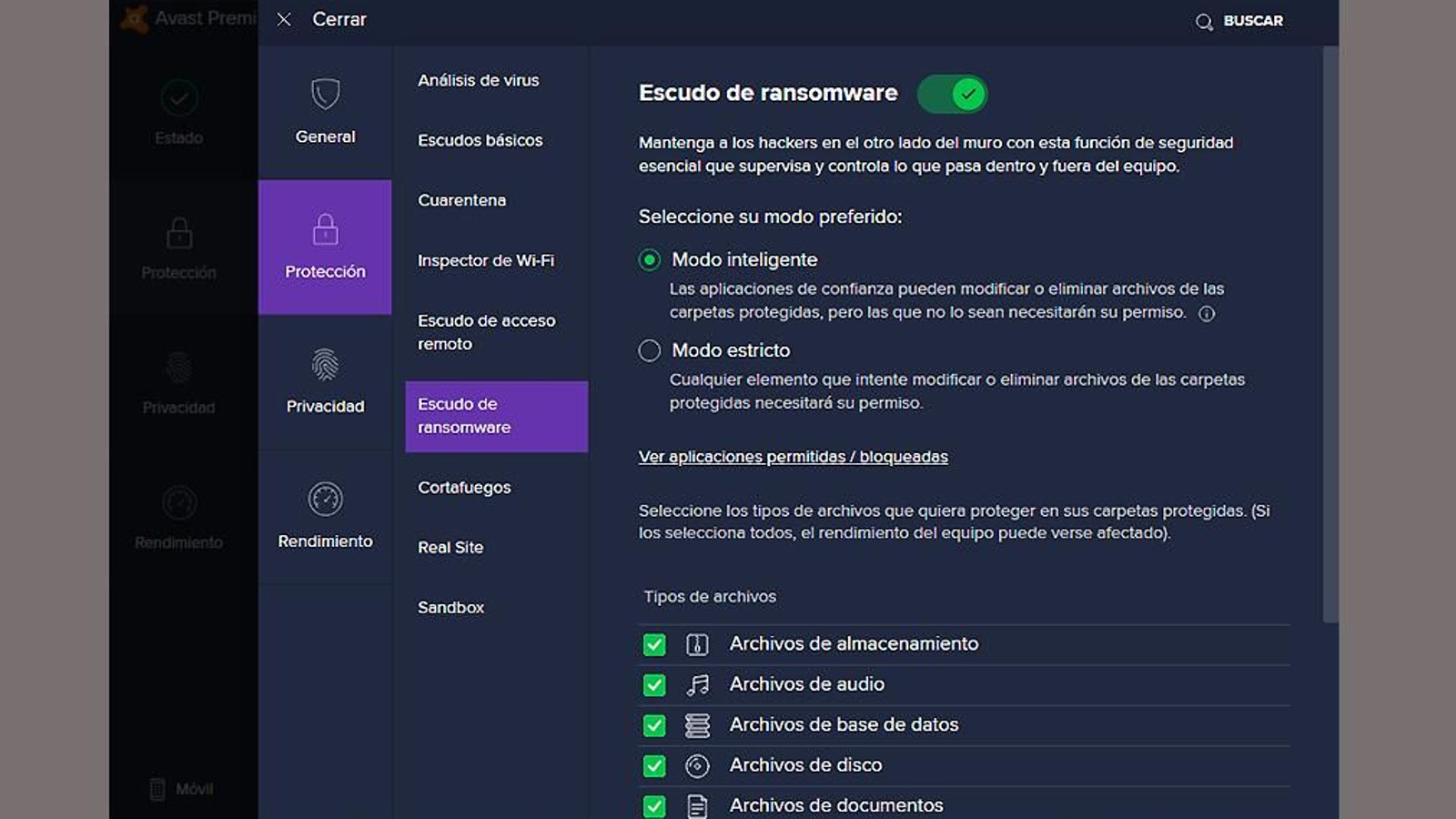Open the Sandbox settings entry
Viewport: 1456px width, 819px height.
(450, 607)
